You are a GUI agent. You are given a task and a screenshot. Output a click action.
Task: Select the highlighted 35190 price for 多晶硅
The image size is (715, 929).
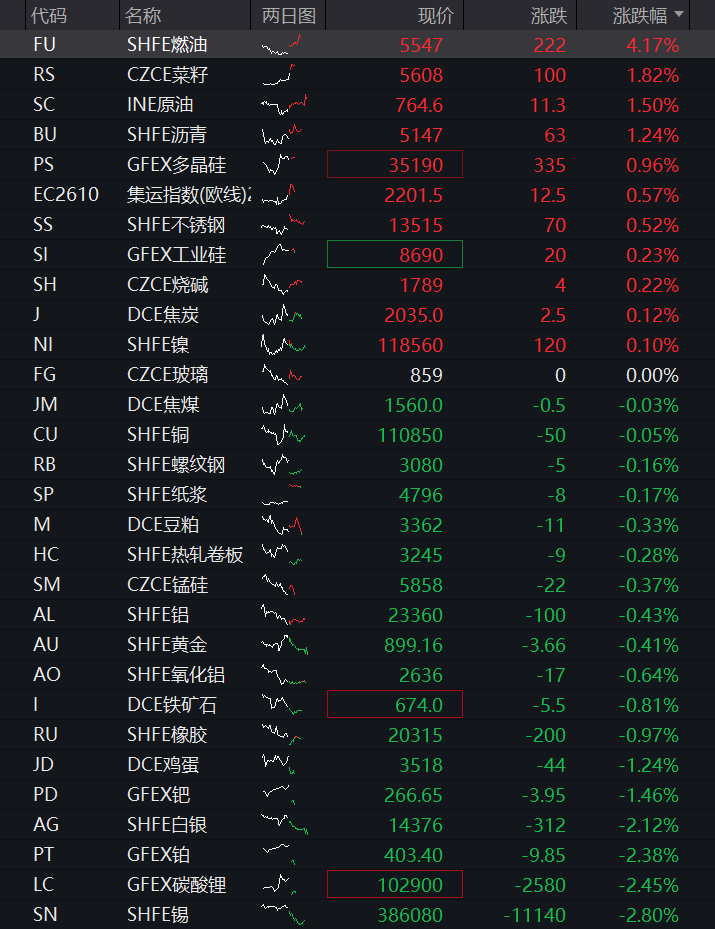pyautogui.click(x=395, y=164)
